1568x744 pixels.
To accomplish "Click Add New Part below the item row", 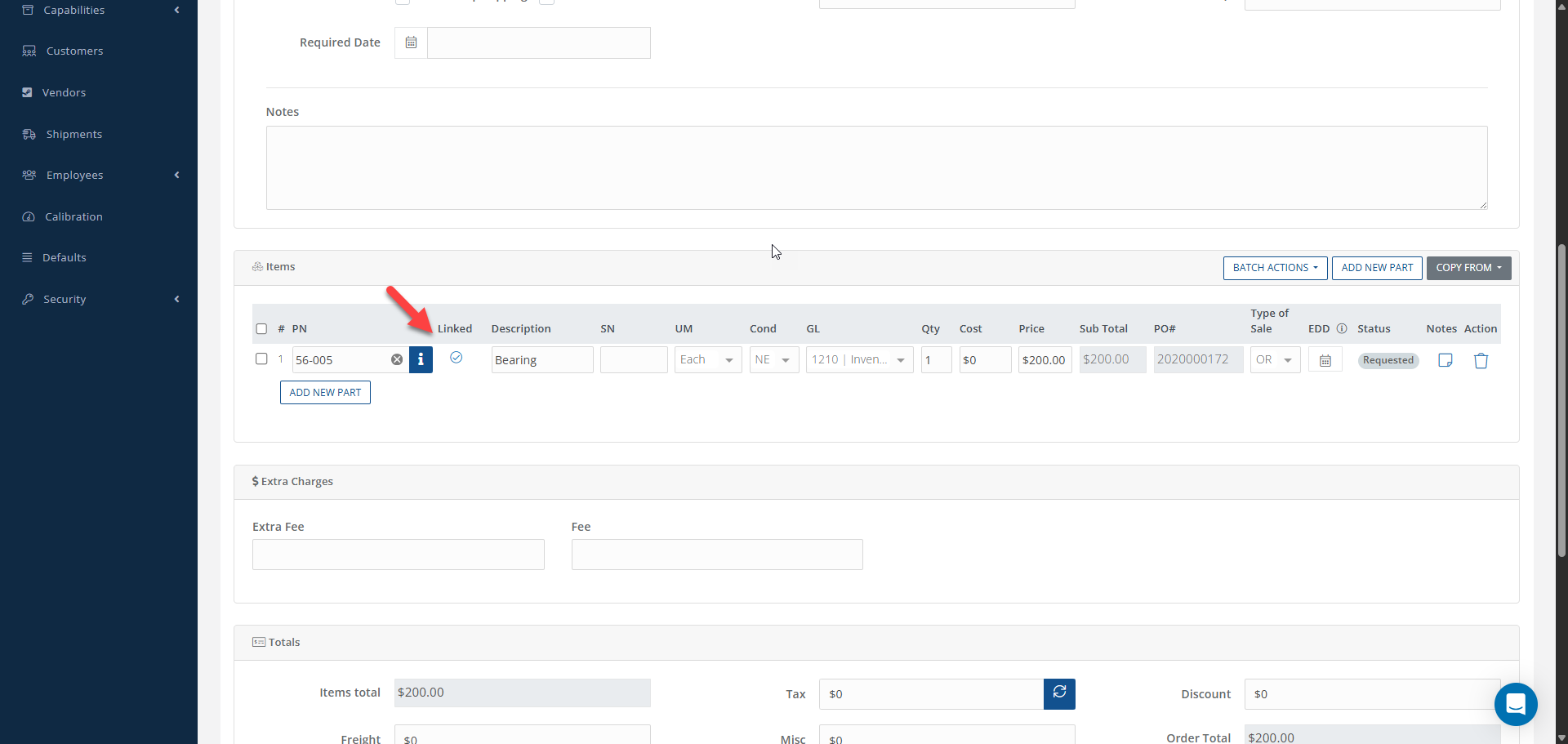I will 325,393.
